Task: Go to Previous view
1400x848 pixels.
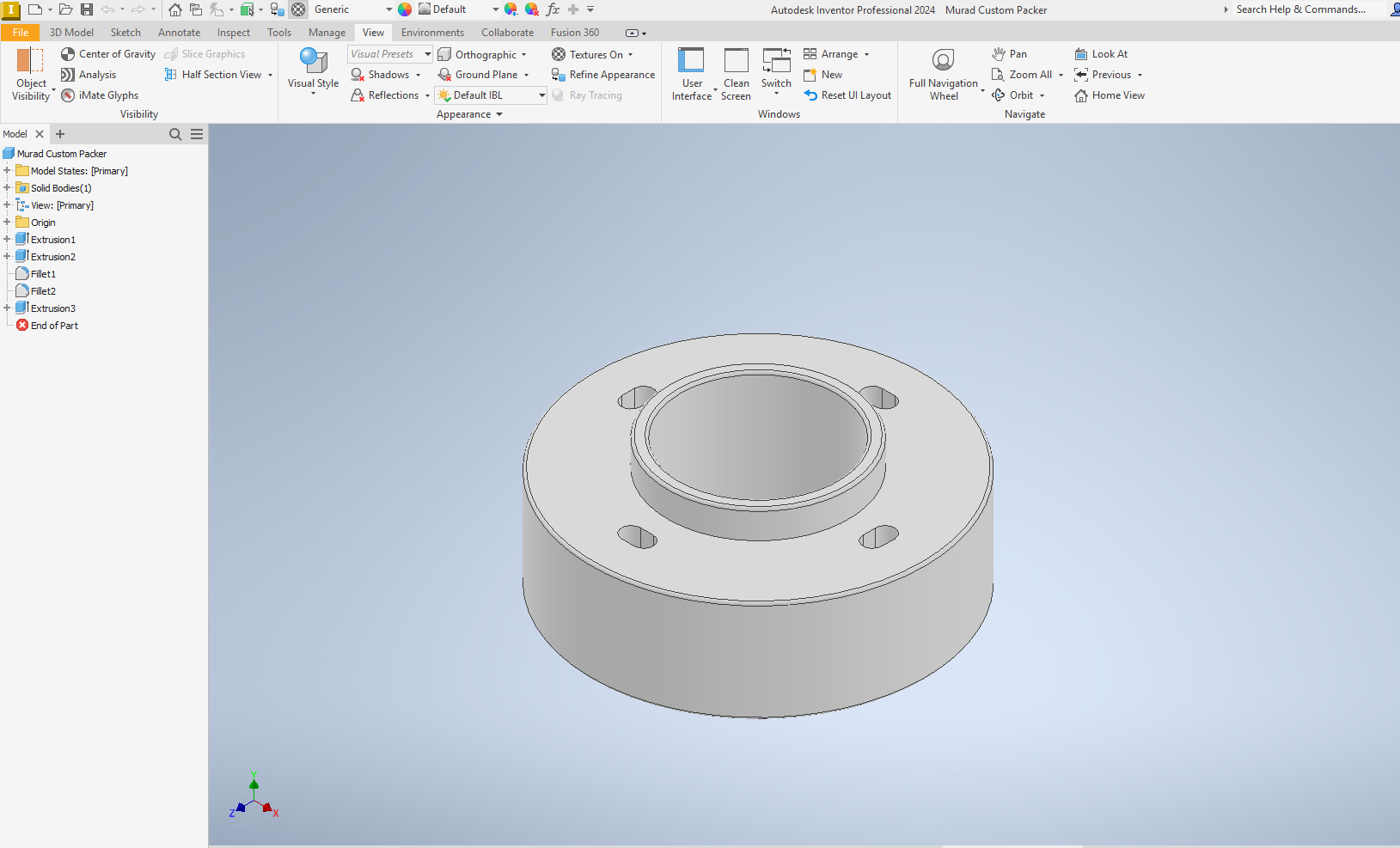Action: click(1103, 75)
